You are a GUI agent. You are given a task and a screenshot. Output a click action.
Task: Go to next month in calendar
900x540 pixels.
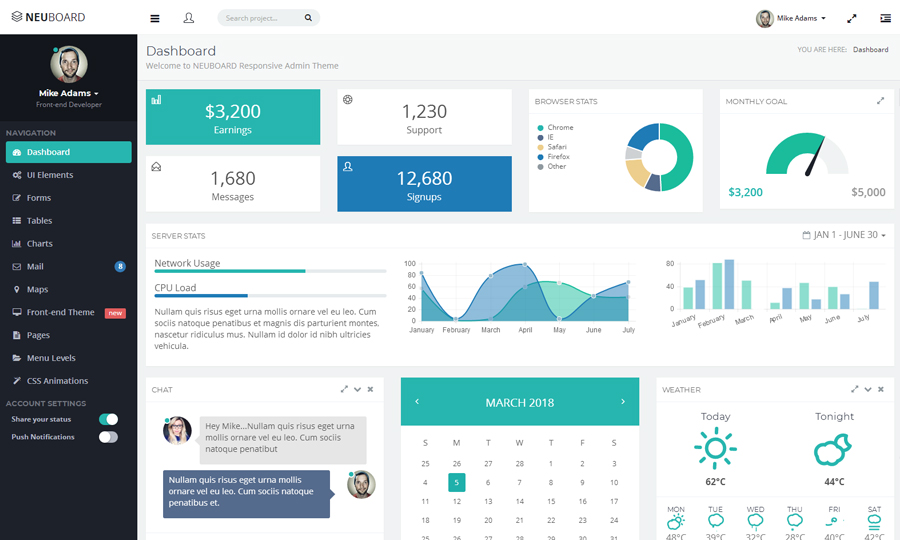622,402
